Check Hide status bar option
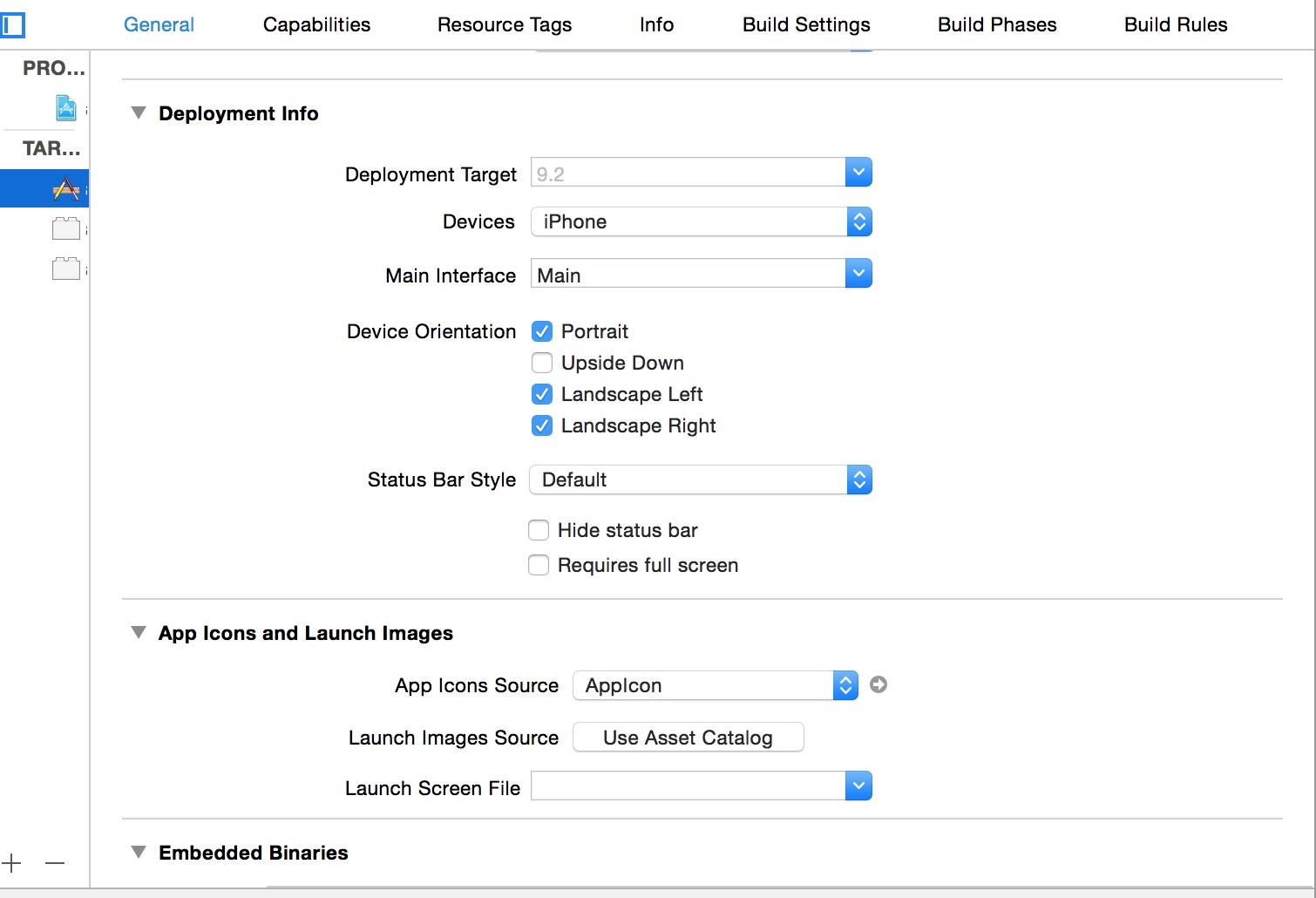The height and width of the screenshot is (898, 1316). [539, 530]
